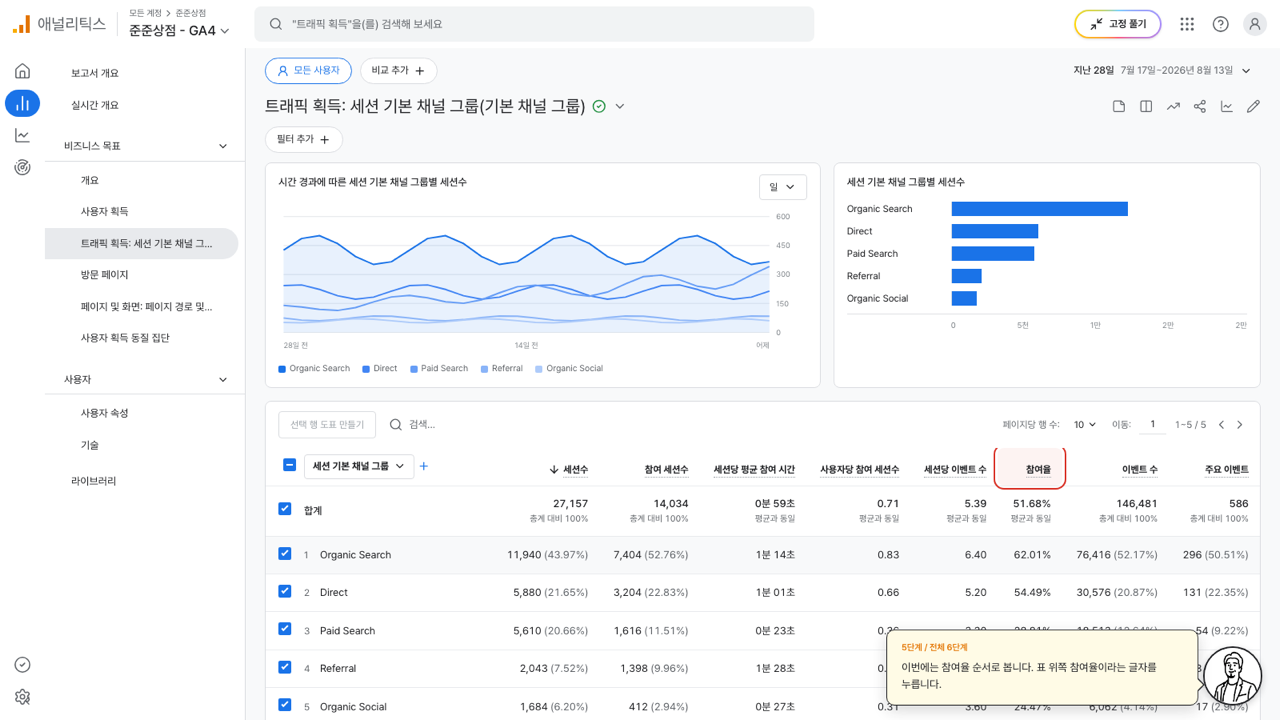Open the account avatar icon
The image size is (1280, 720).
click(1254, 24)
